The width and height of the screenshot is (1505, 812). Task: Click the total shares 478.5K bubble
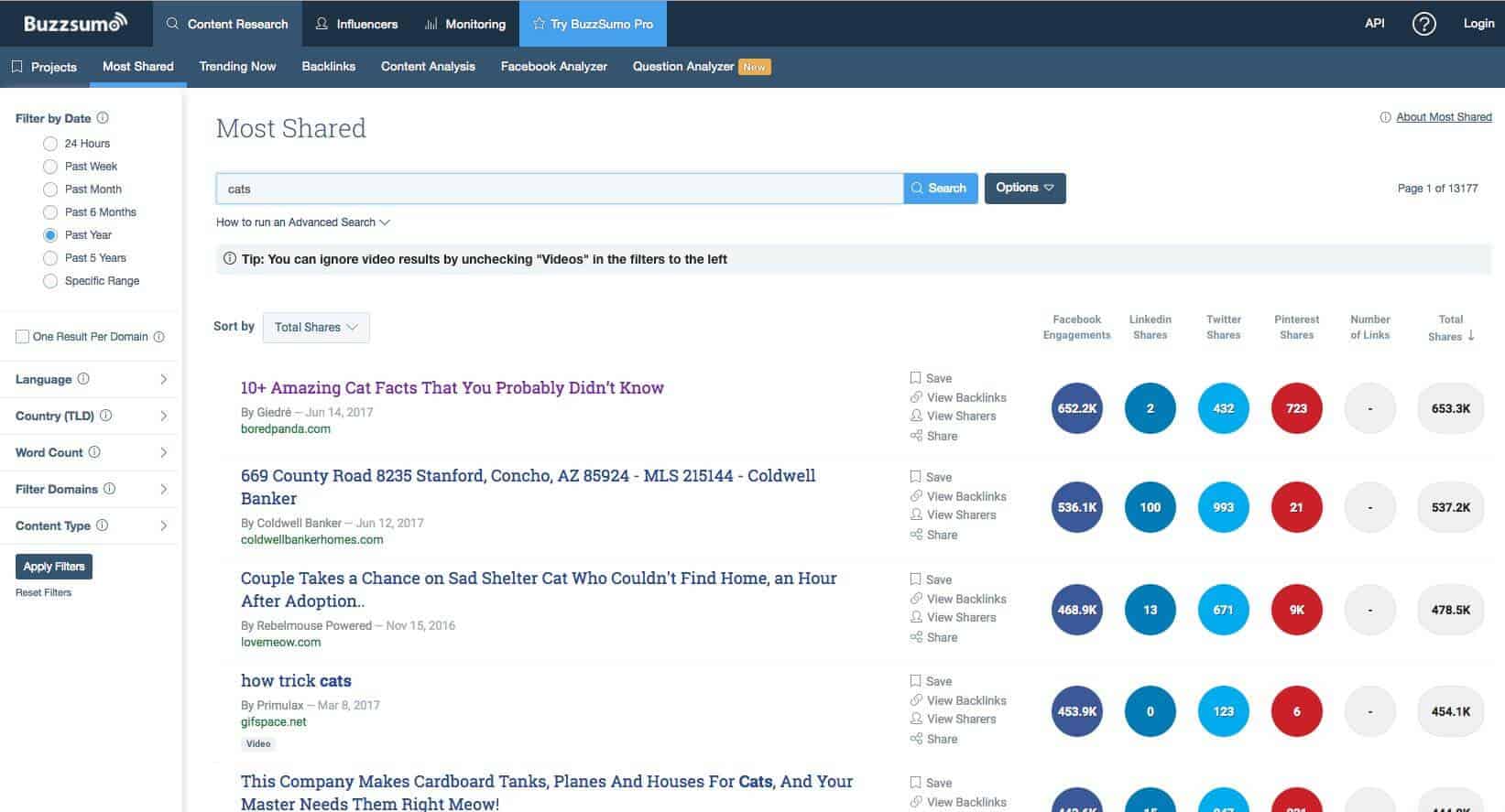point(1451,610)
